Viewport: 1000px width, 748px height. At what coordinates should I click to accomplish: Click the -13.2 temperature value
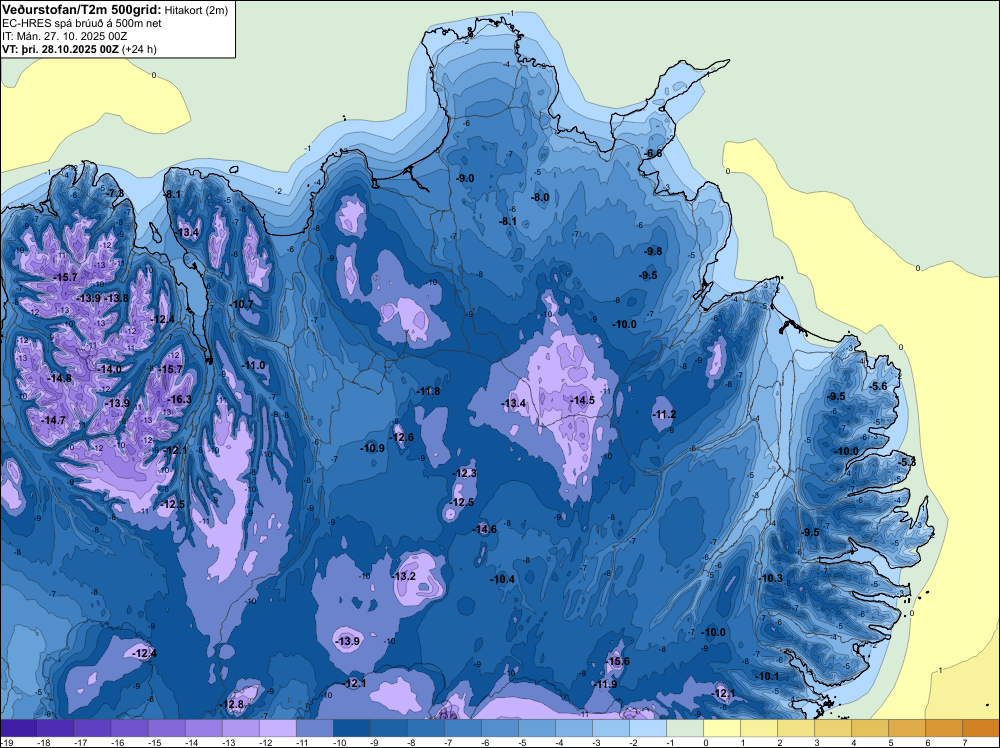click(x=404, y=576)
